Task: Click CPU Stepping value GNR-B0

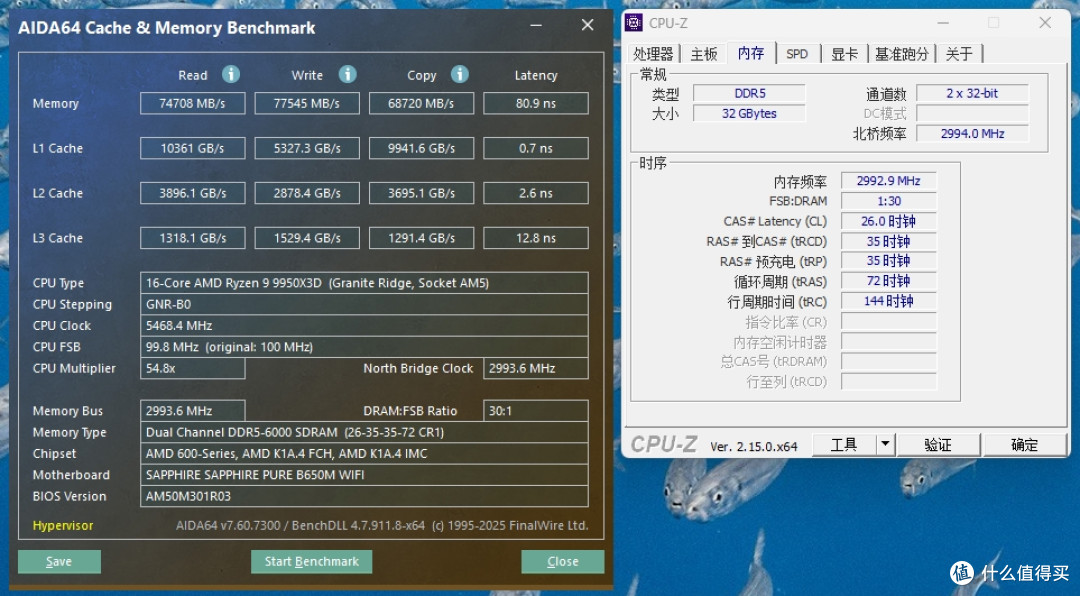Action: tap(364, 305)
